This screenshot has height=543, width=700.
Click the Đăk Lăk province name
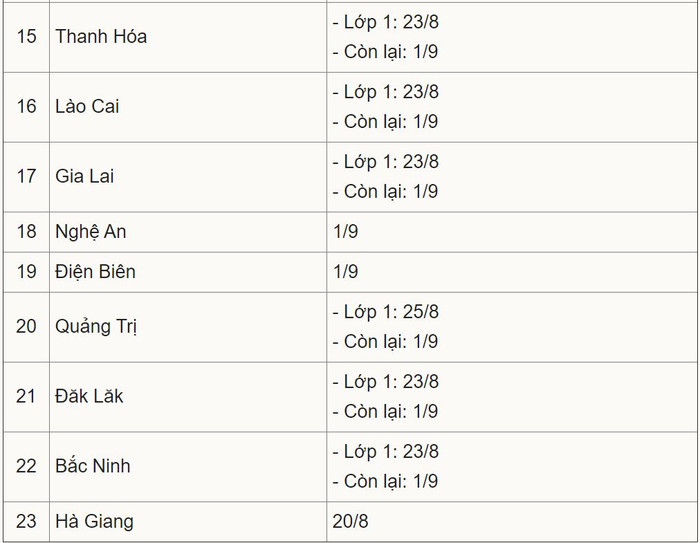[x=89, y=396]
